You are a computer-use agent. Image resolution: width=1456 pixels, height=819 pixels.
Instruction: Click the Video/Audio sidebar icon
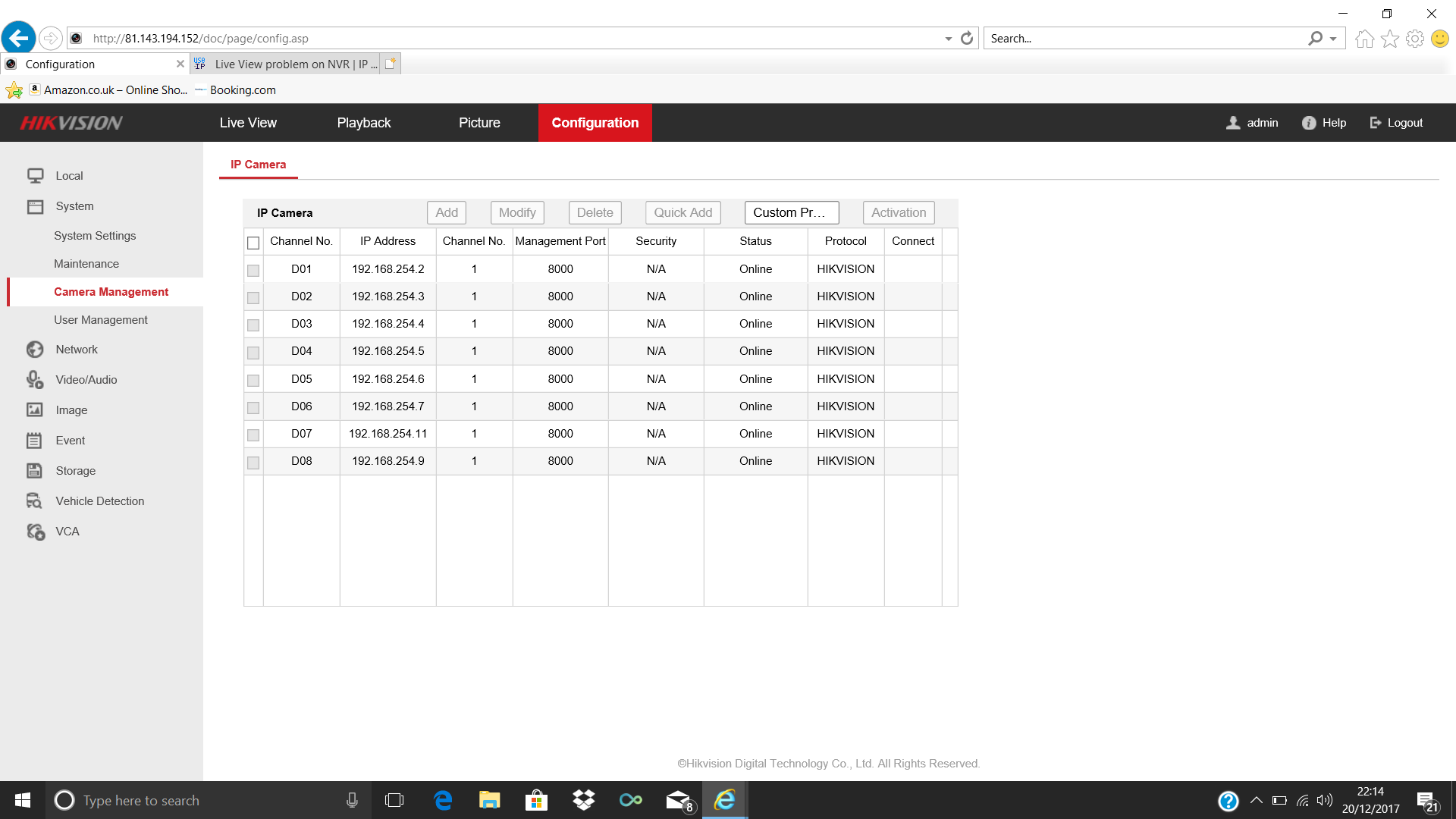(x=35, y=380)
